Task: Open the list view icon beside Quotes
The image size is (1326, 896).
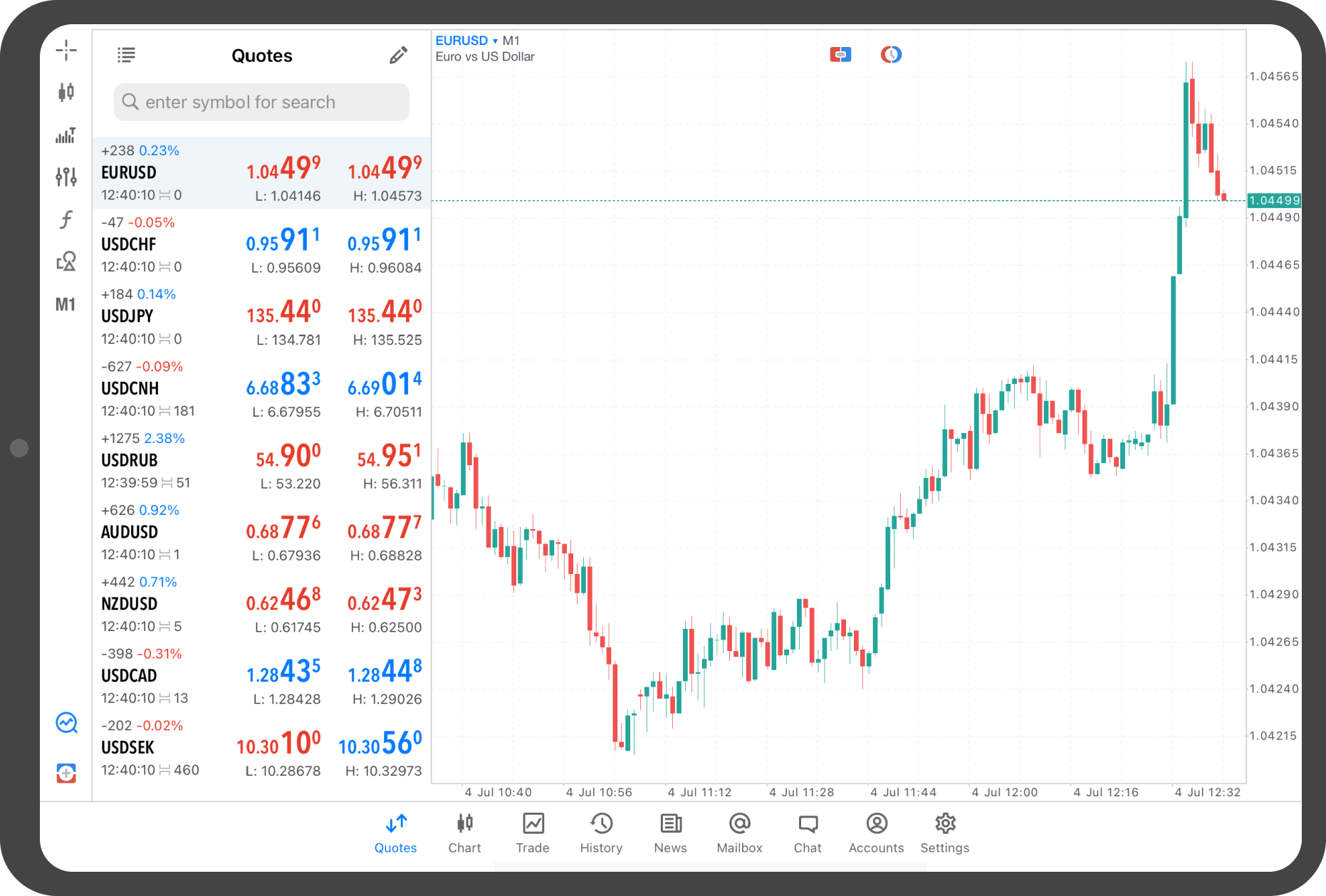Action: [126, 55]
